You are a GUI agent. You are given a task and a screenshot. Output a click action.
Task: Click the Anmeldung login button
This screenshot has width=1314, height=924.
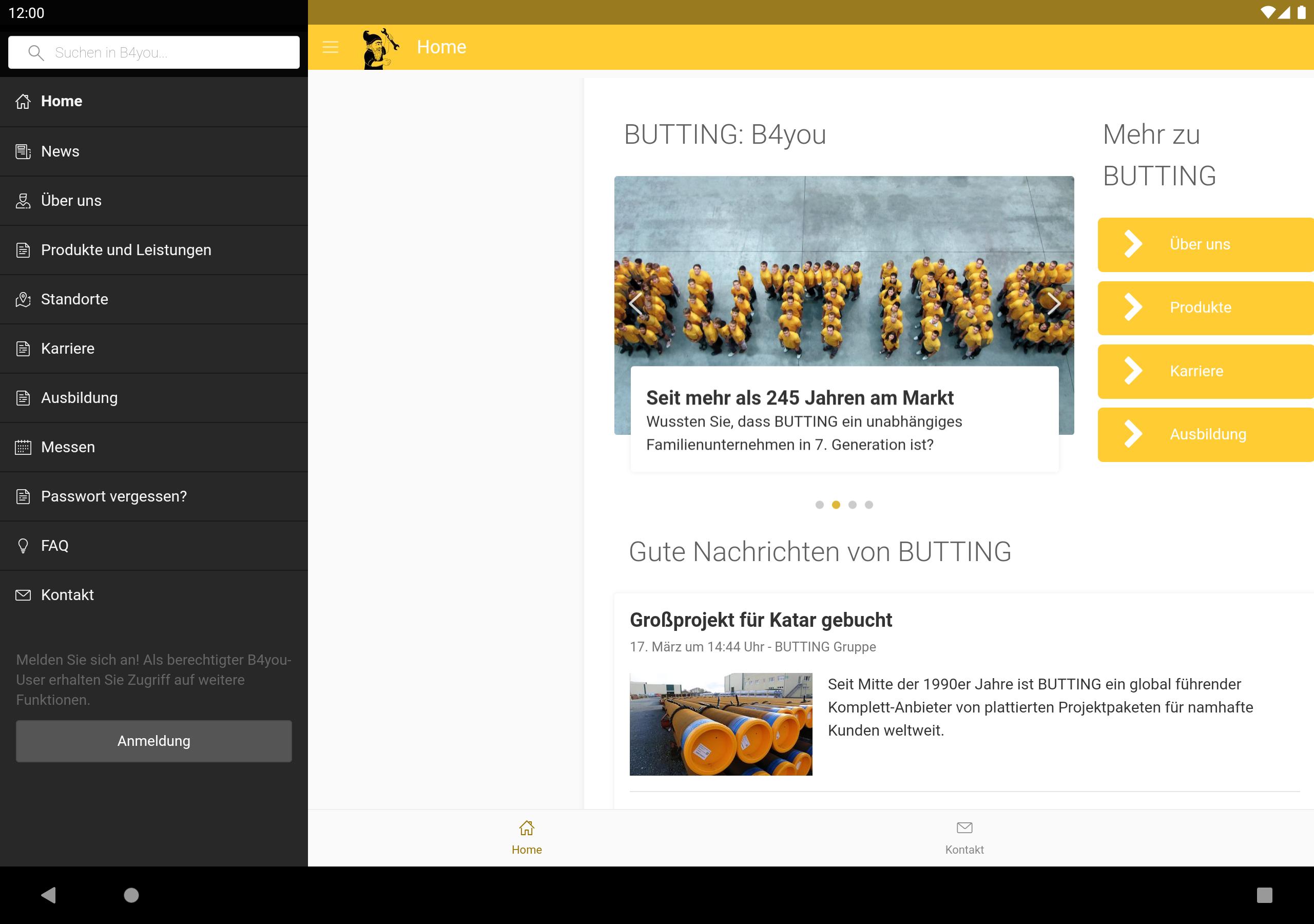pos(154,741)
